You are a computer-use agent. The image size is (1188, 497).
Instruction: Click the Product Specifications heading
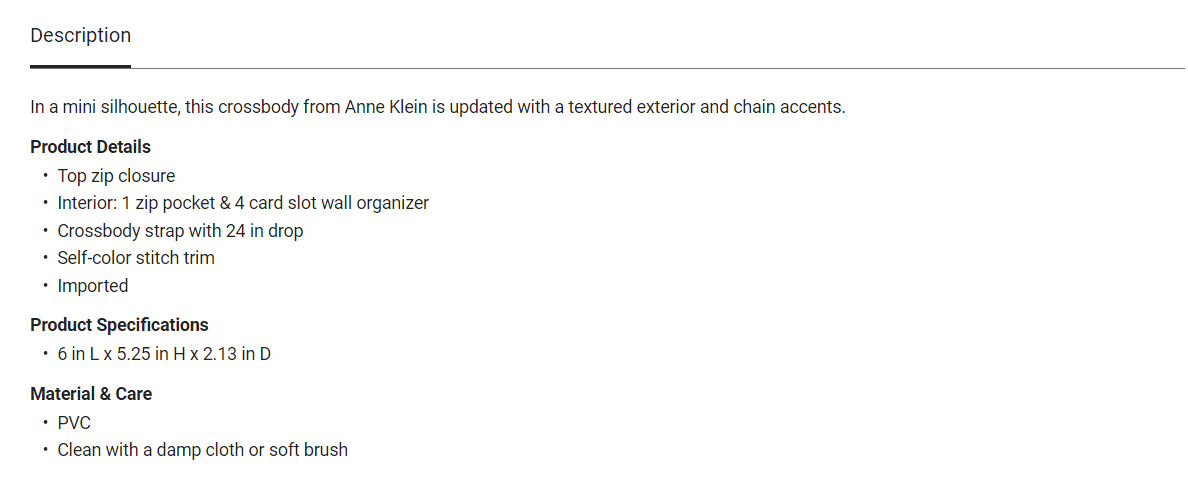[x=119, y=325]
